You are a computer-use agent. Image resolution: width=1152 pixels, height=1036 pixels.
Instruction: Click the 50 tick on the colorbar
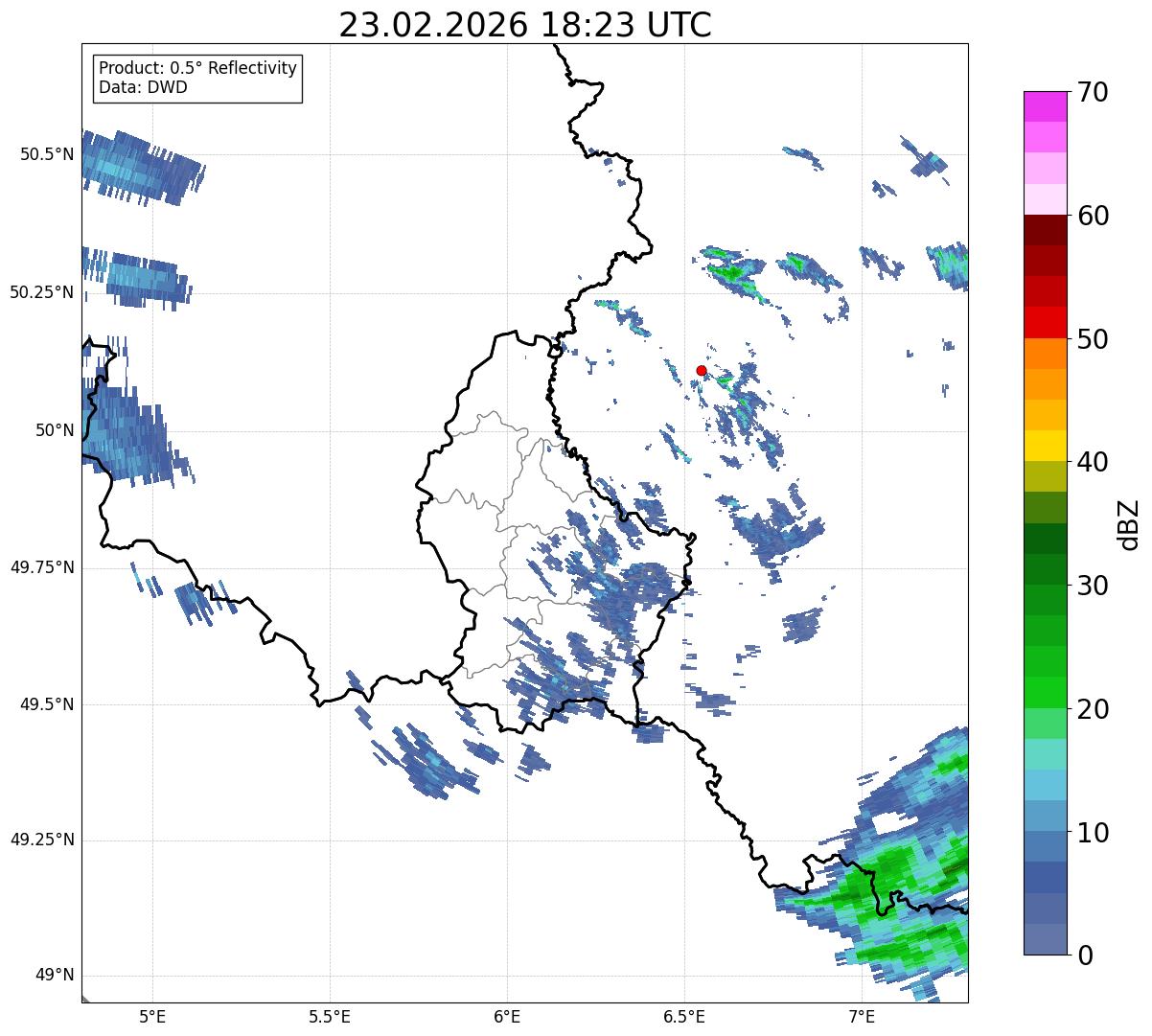1093,339
